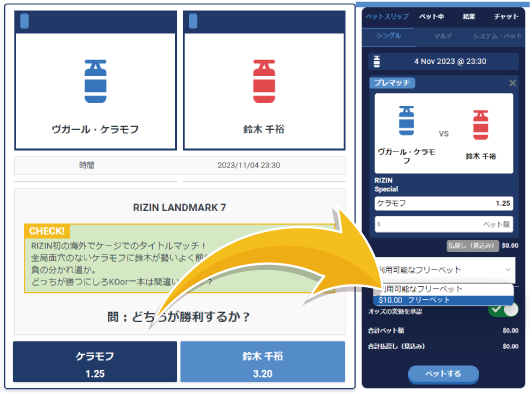This screenshot has height=394, width=532.
Task: Click the ベット額 amount input field
Action: pos(444,224)
